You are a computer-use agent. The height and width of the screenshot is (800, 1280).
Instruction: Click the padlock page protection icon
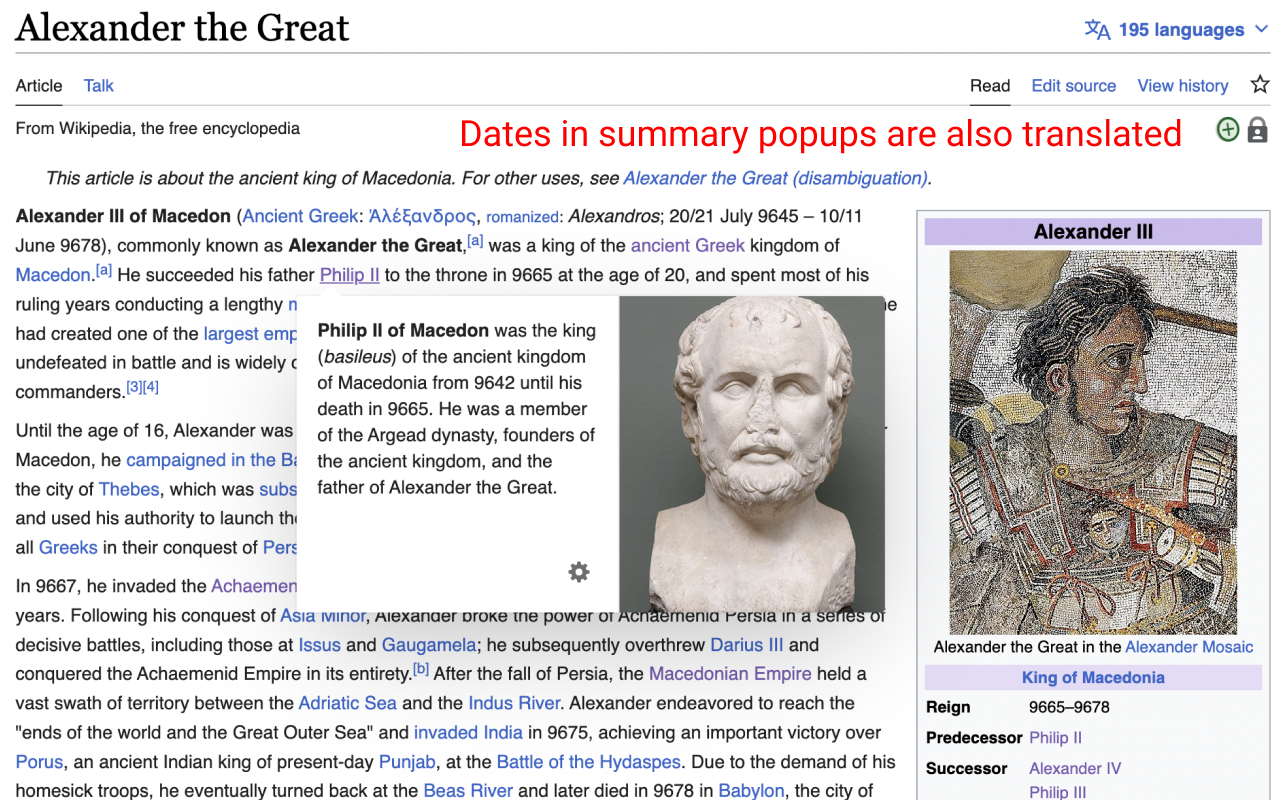(1257, 129)
